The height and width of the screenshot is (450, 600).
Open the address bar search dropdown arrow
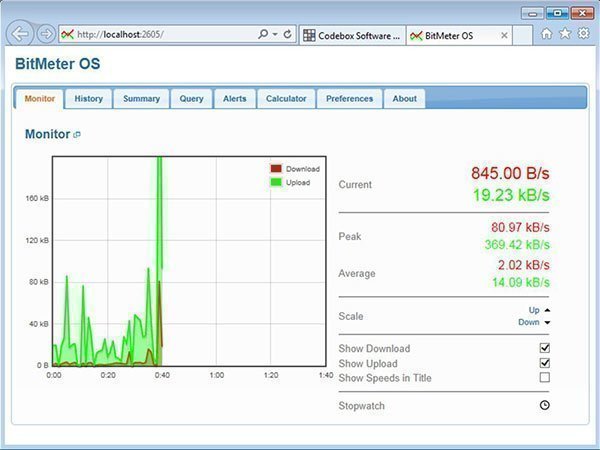click(275, 34)
